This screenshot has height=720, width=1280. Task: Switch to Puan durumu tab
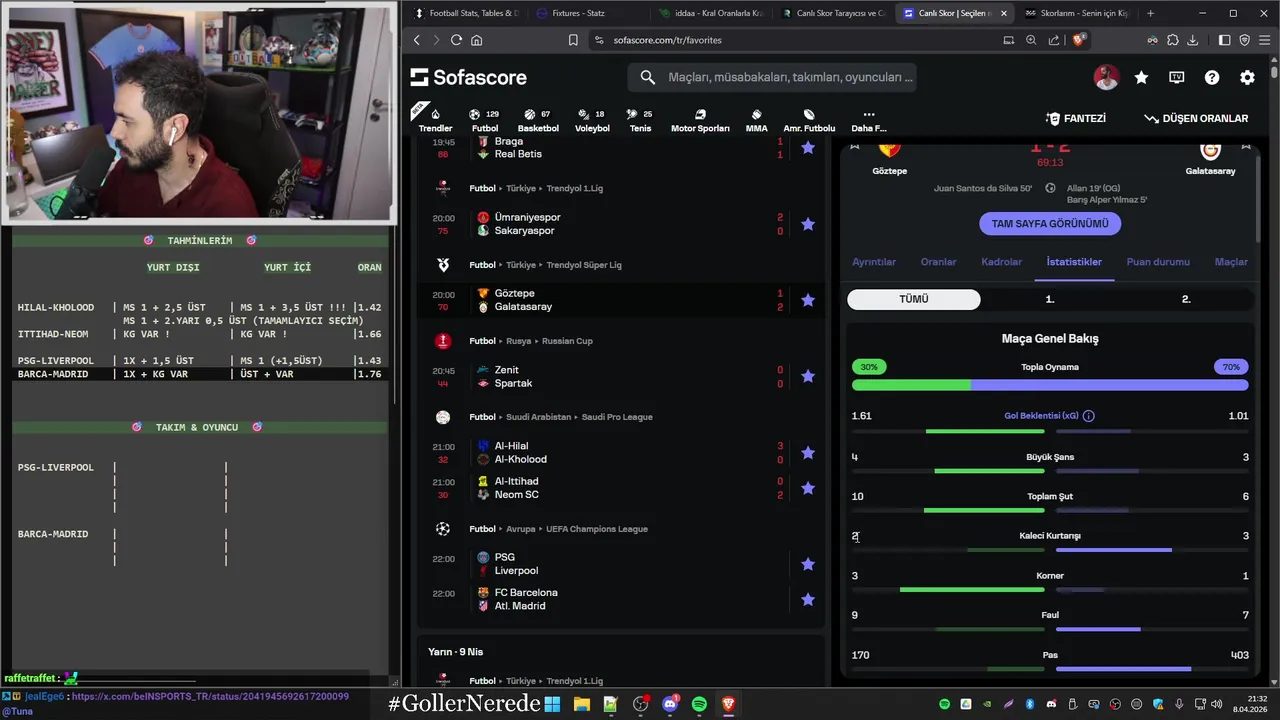pos(1158,262)
